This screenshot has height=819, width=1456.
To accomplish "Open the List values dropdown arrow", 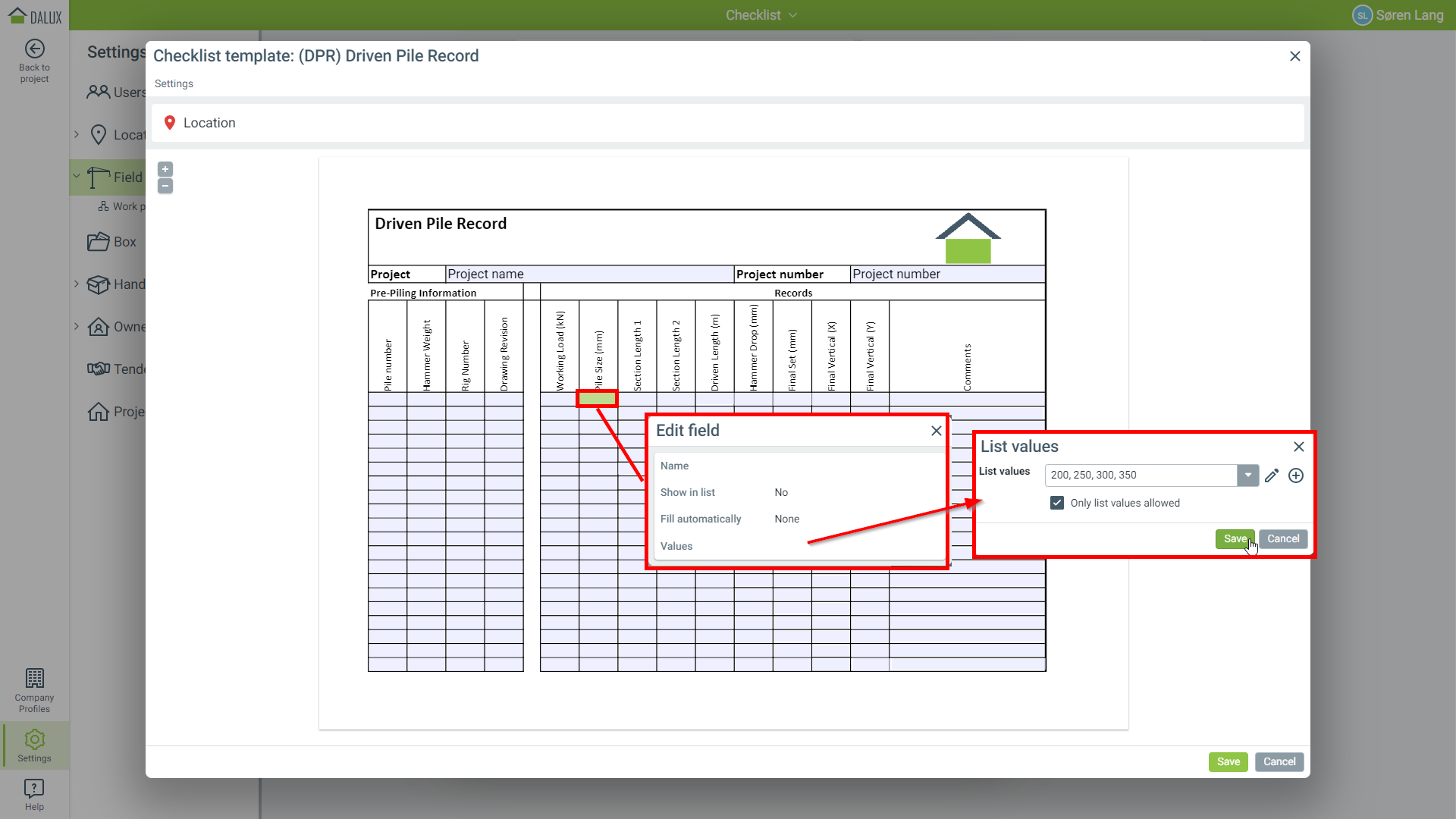I will click(1247, 475).
